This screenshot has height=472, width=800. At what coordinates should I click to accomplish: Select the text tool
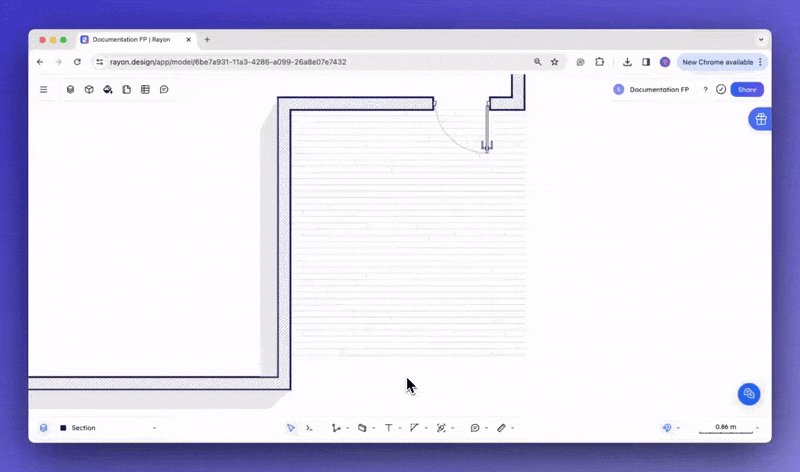click(x=388, y=428)
